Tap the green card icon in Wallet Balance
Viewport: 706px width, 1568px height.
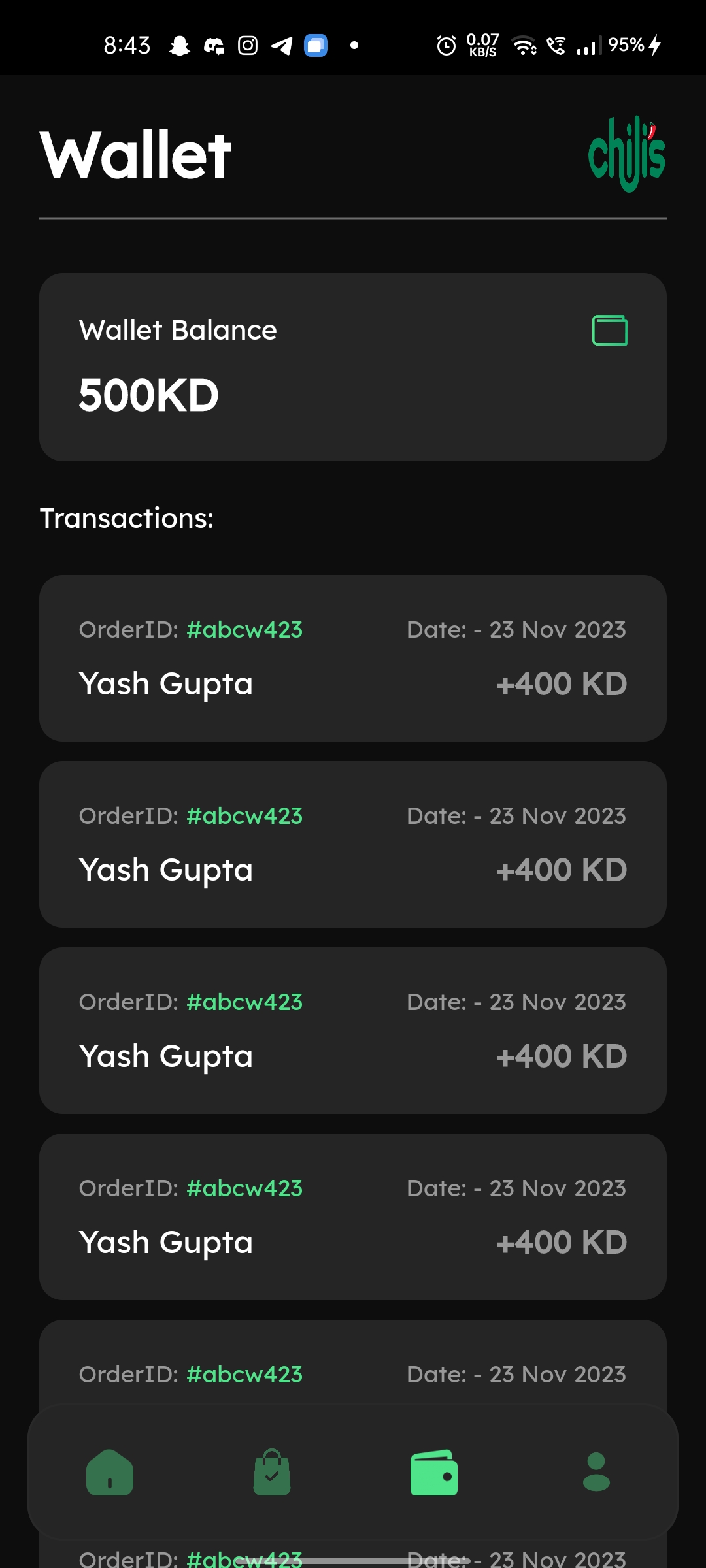[610, 330]
